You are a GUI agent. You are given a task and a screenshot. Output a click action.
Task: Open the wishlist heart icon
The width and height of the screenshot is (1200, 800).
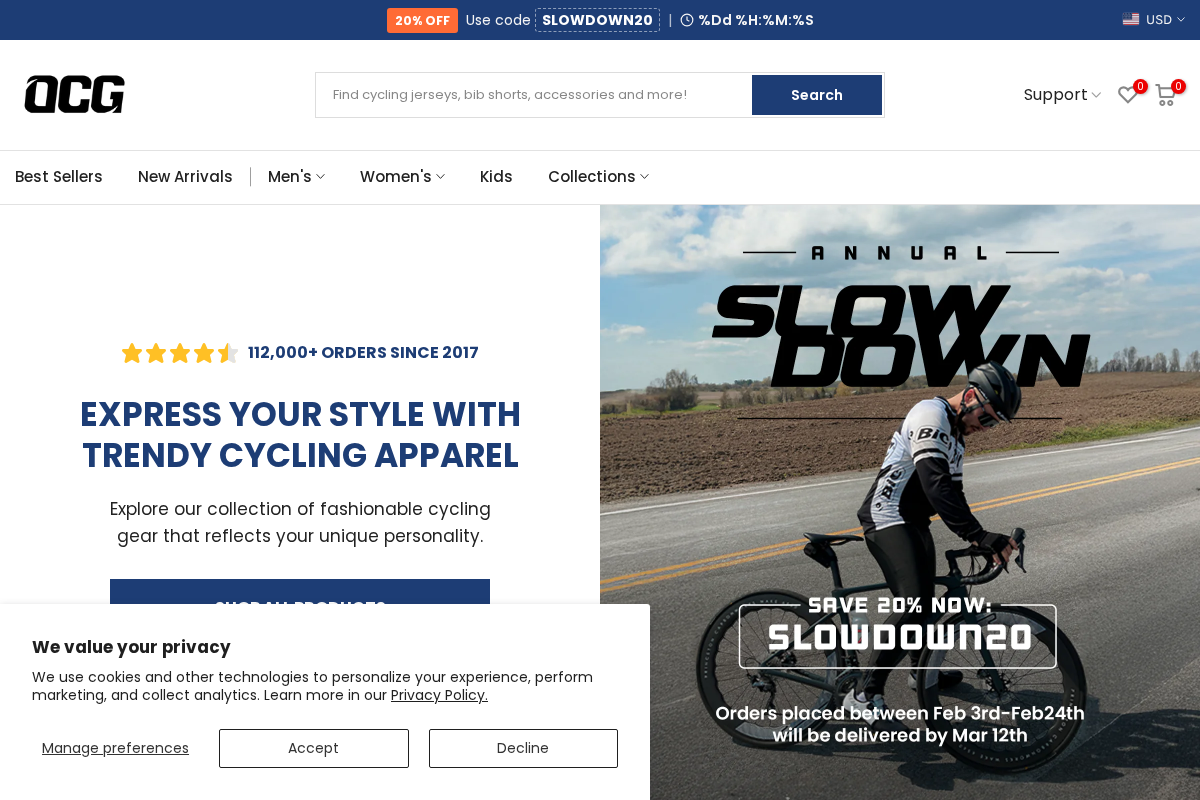(1128, 95)
